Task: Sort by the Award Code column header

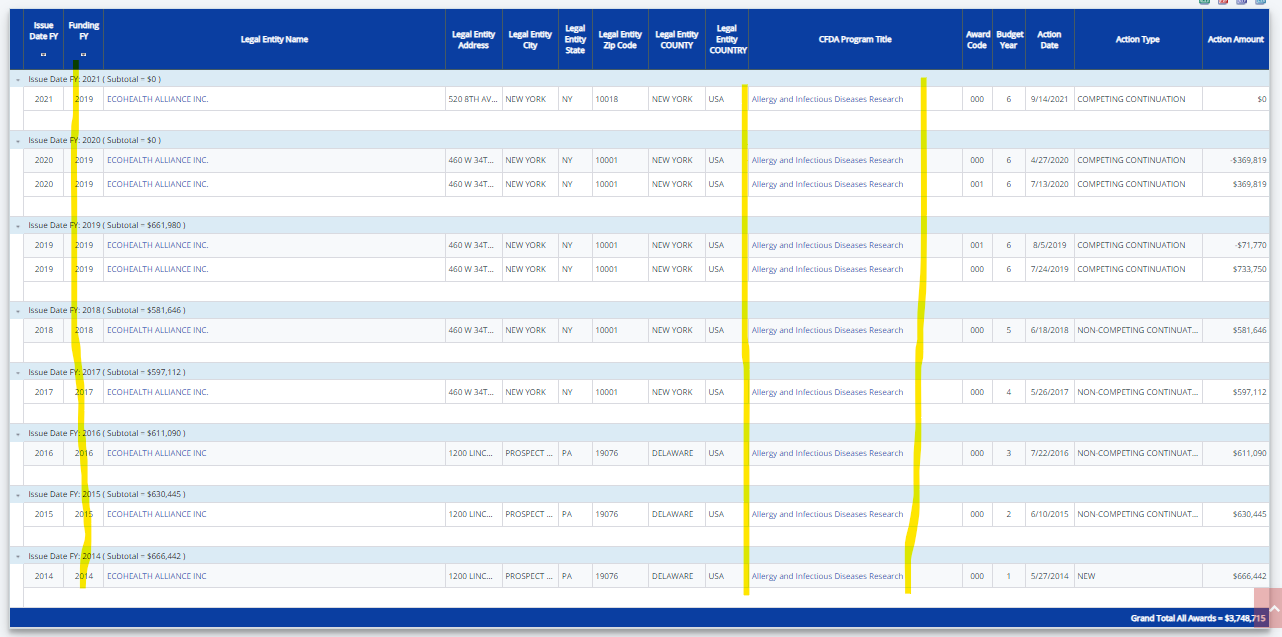Action: [977, 40]
